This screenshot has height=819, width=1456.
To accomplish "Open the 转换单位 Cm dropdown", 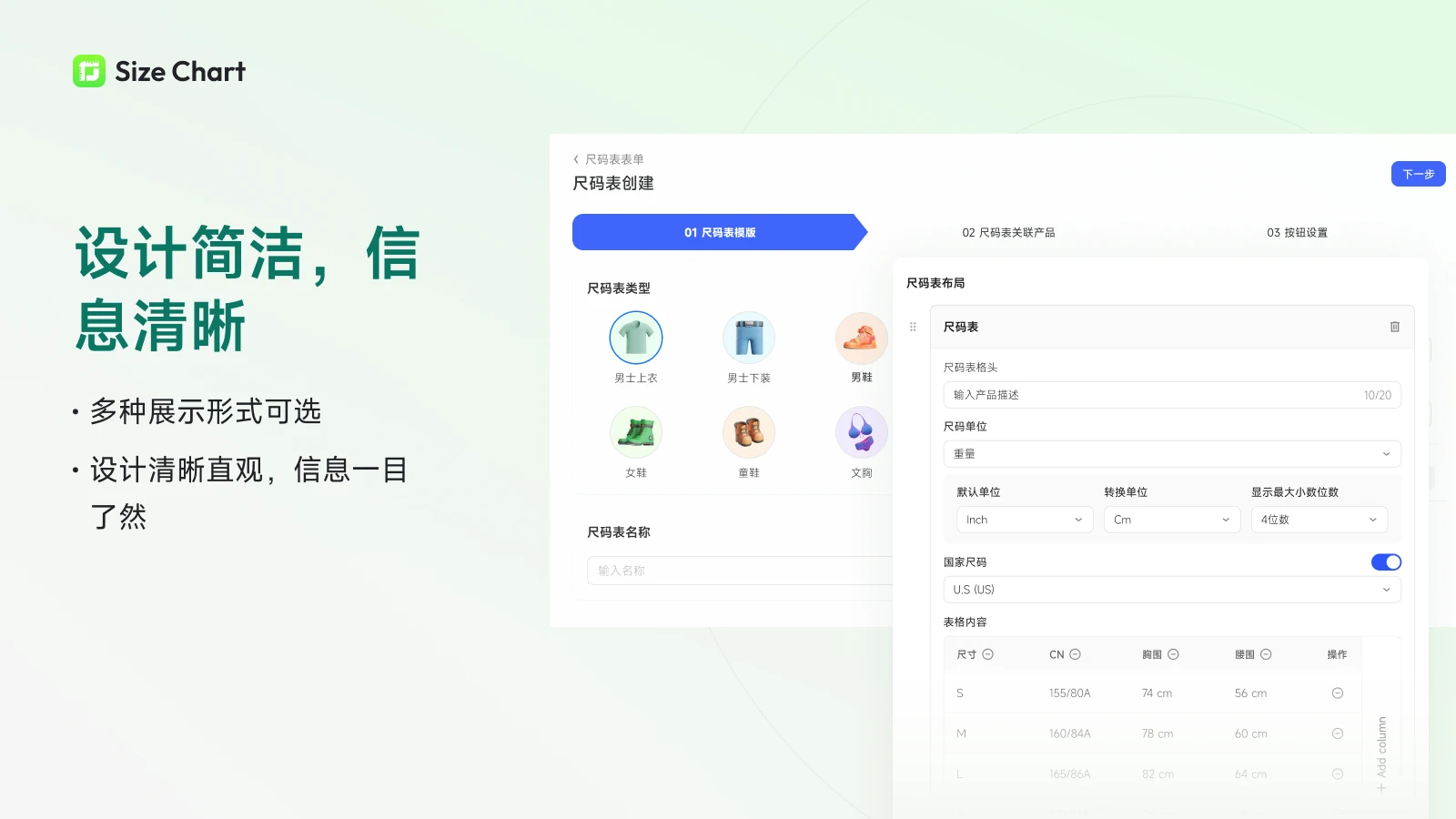I will (1172, 520).
